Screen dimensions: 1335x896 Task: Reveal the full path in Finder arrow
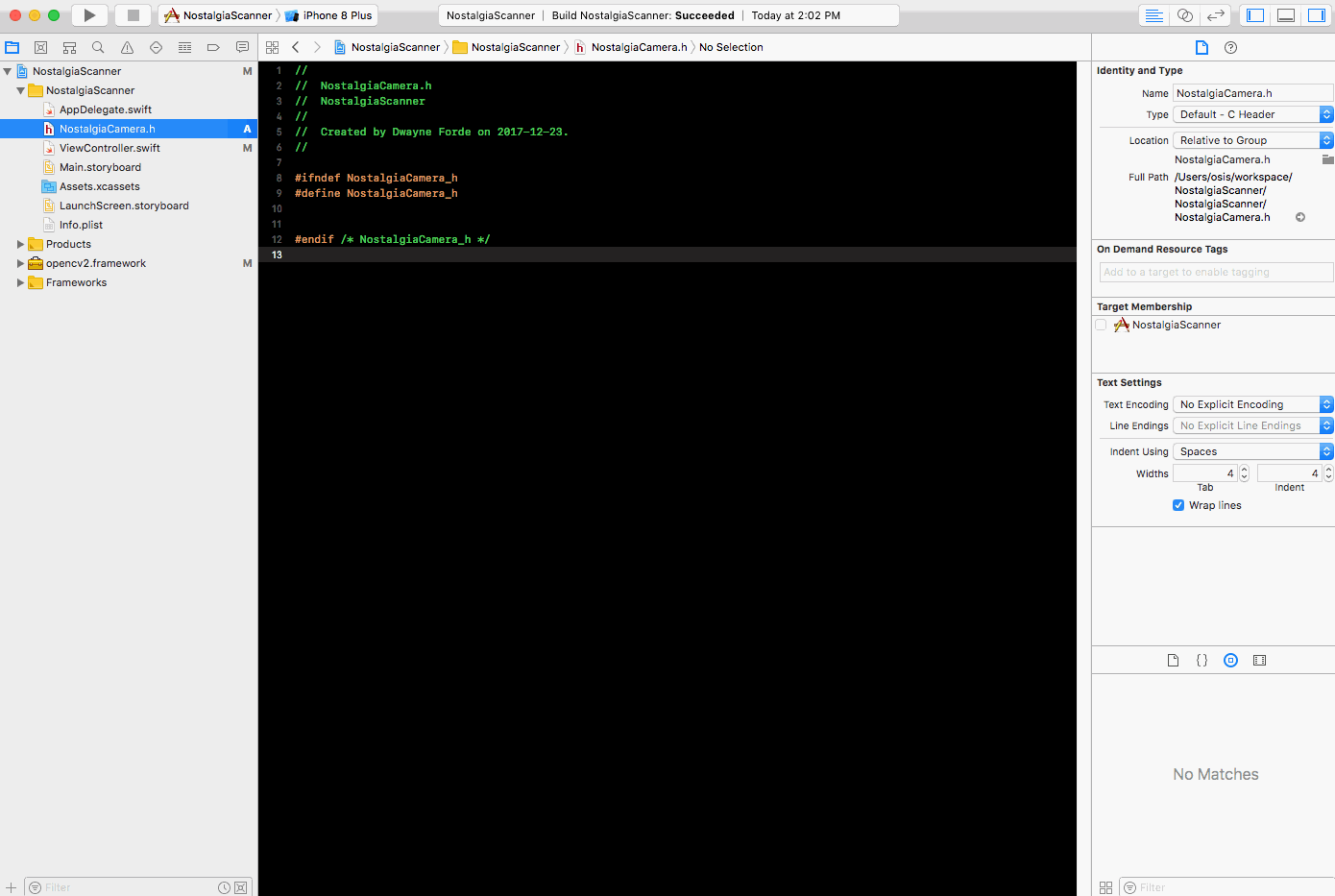tap(1300, 217)
